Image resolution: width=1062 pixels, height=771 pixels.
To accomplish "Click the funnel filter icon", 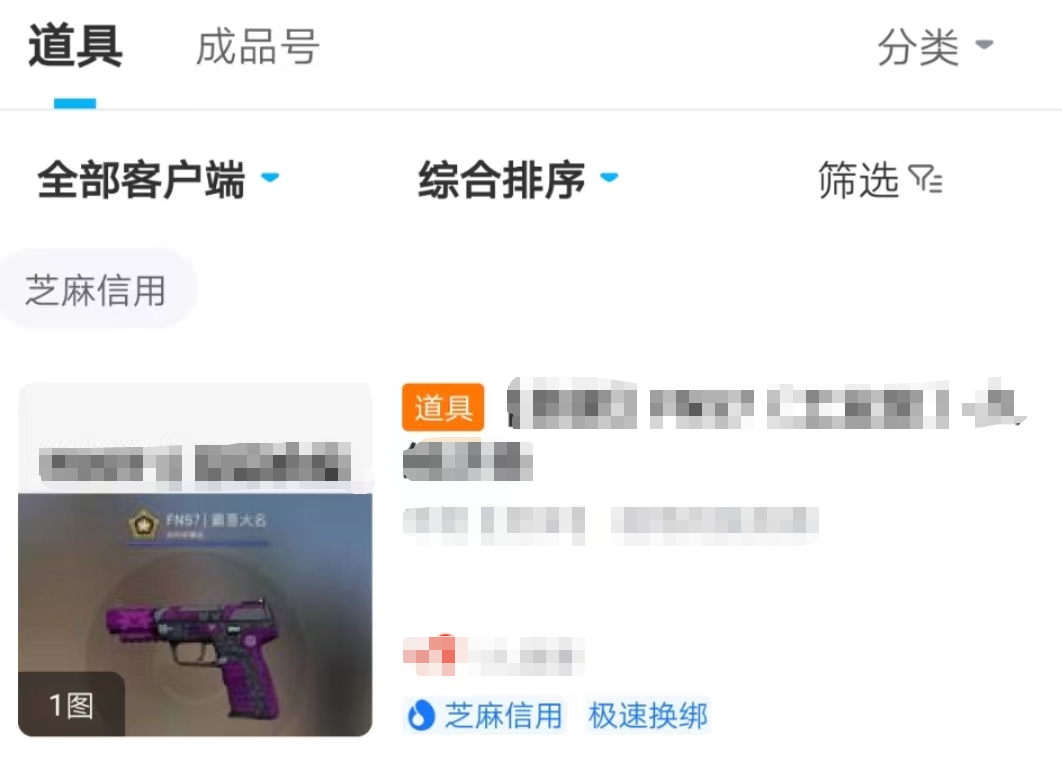I will pyautogui.click(x=925, y=179).
